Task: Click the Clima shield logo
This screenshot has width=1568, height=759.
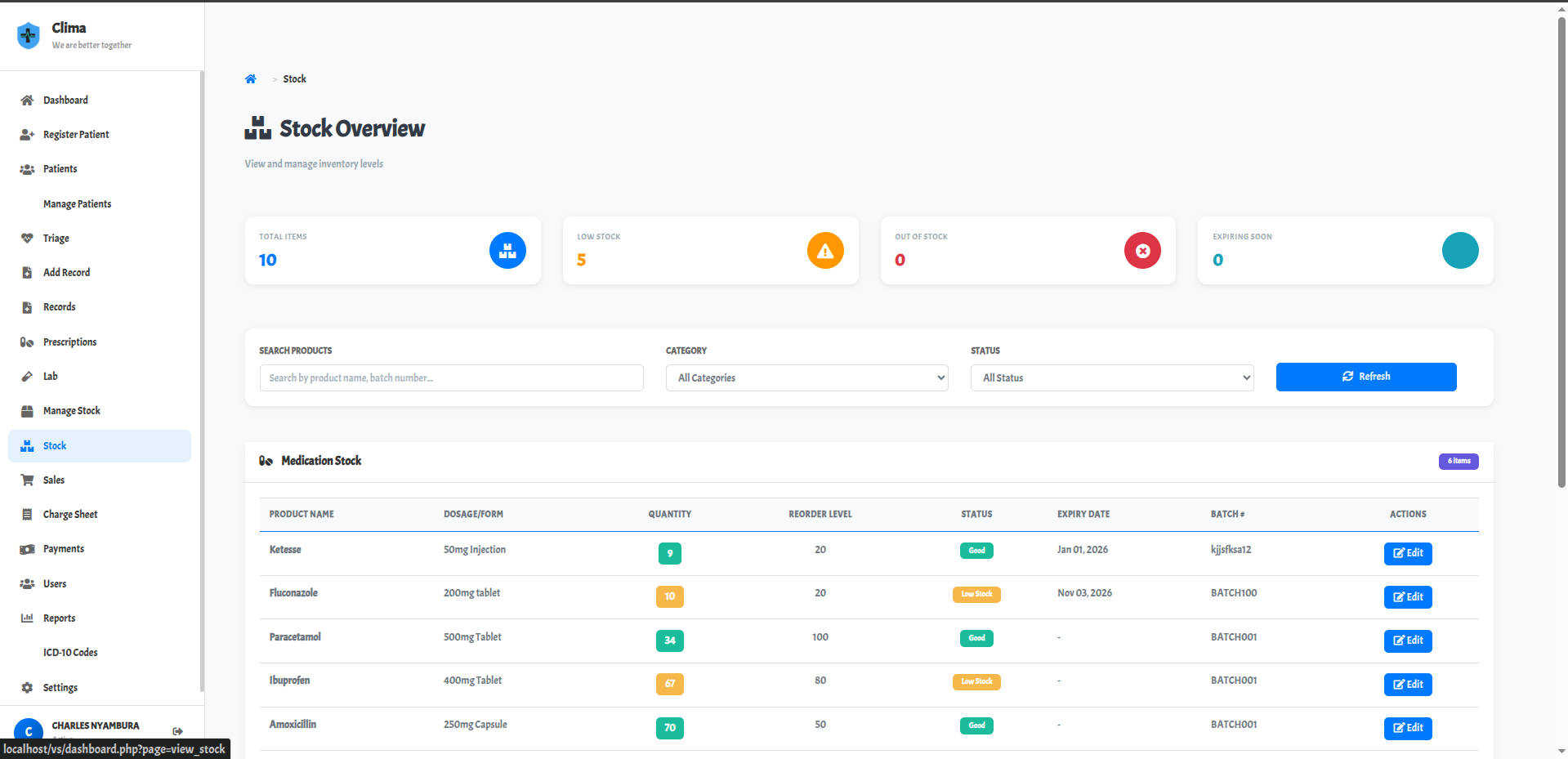Action: (x=29, y=35)
